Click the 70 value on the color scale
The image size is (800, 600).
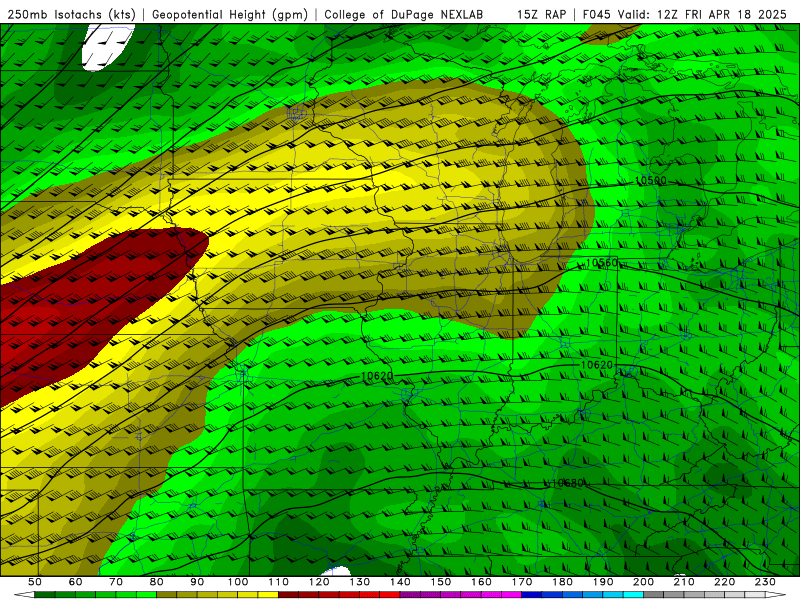pos(116,582)
